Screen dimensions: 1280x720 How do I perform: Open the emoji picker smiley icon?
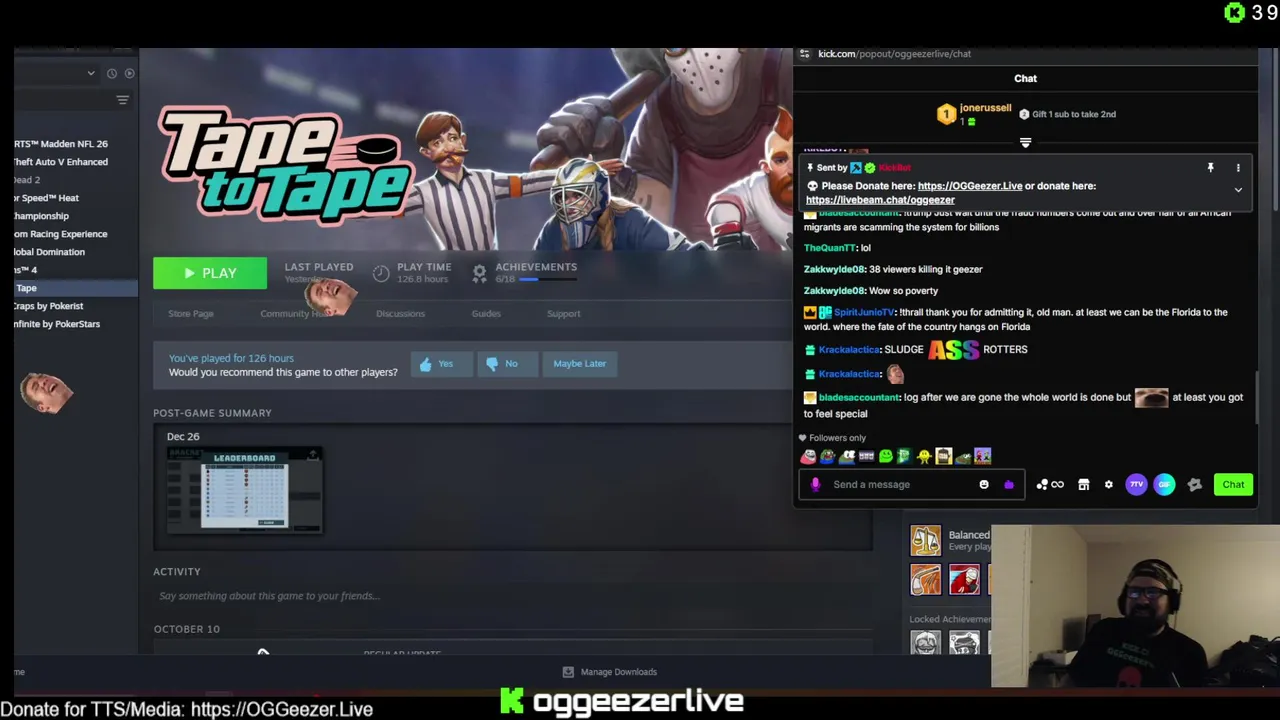point(984,485)
